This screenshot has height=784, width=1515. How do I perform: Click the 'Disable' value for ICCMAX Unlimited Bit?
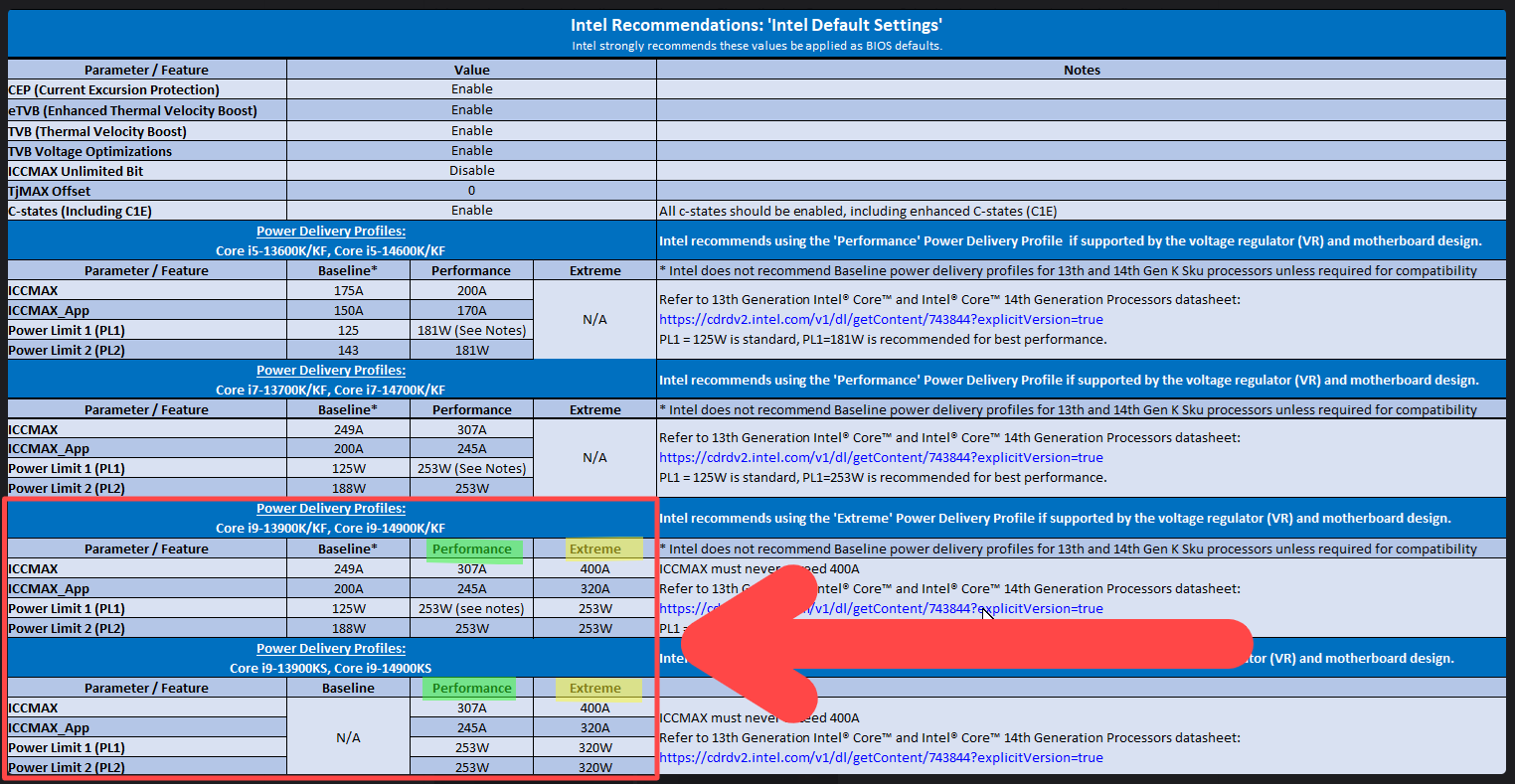pos(471,170)
